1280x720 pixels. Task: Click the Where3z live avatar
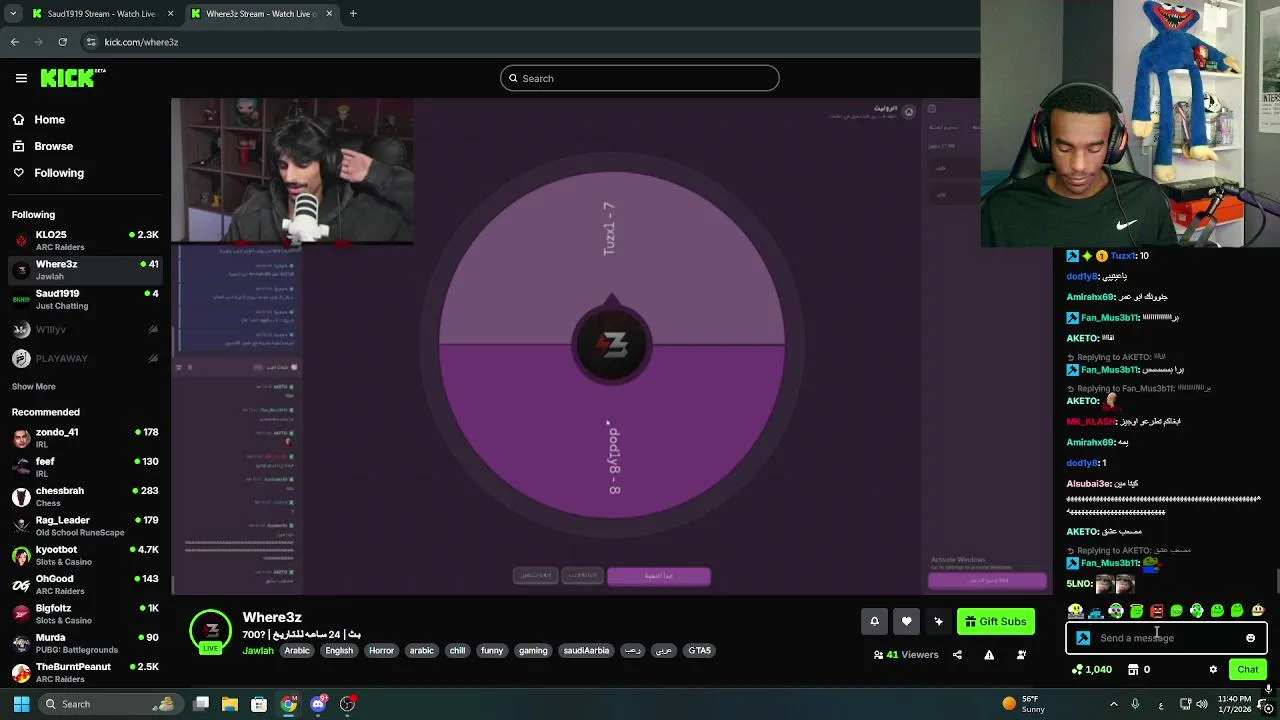(210, 631)
